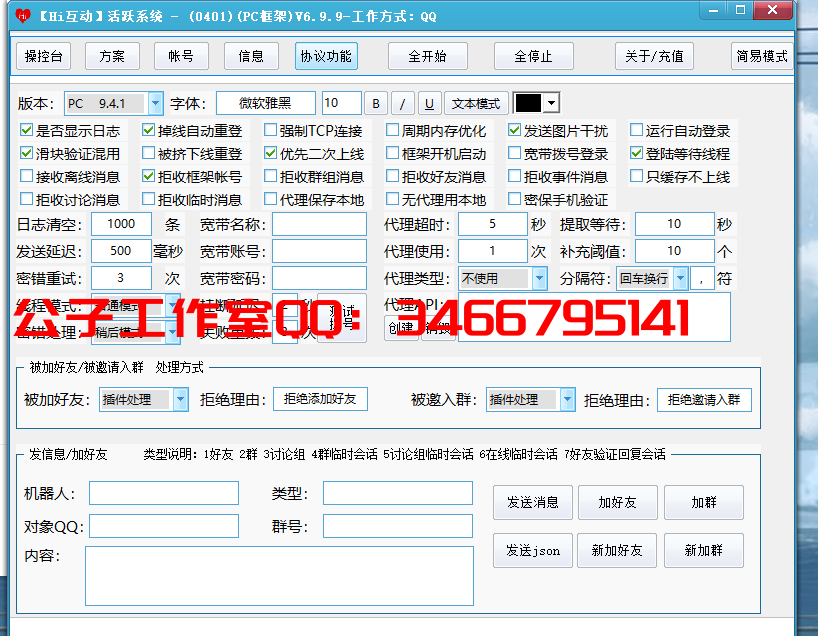Click the 文本模式 button
Viewport: 818px width, 636px height.
[x=476, y=103]
